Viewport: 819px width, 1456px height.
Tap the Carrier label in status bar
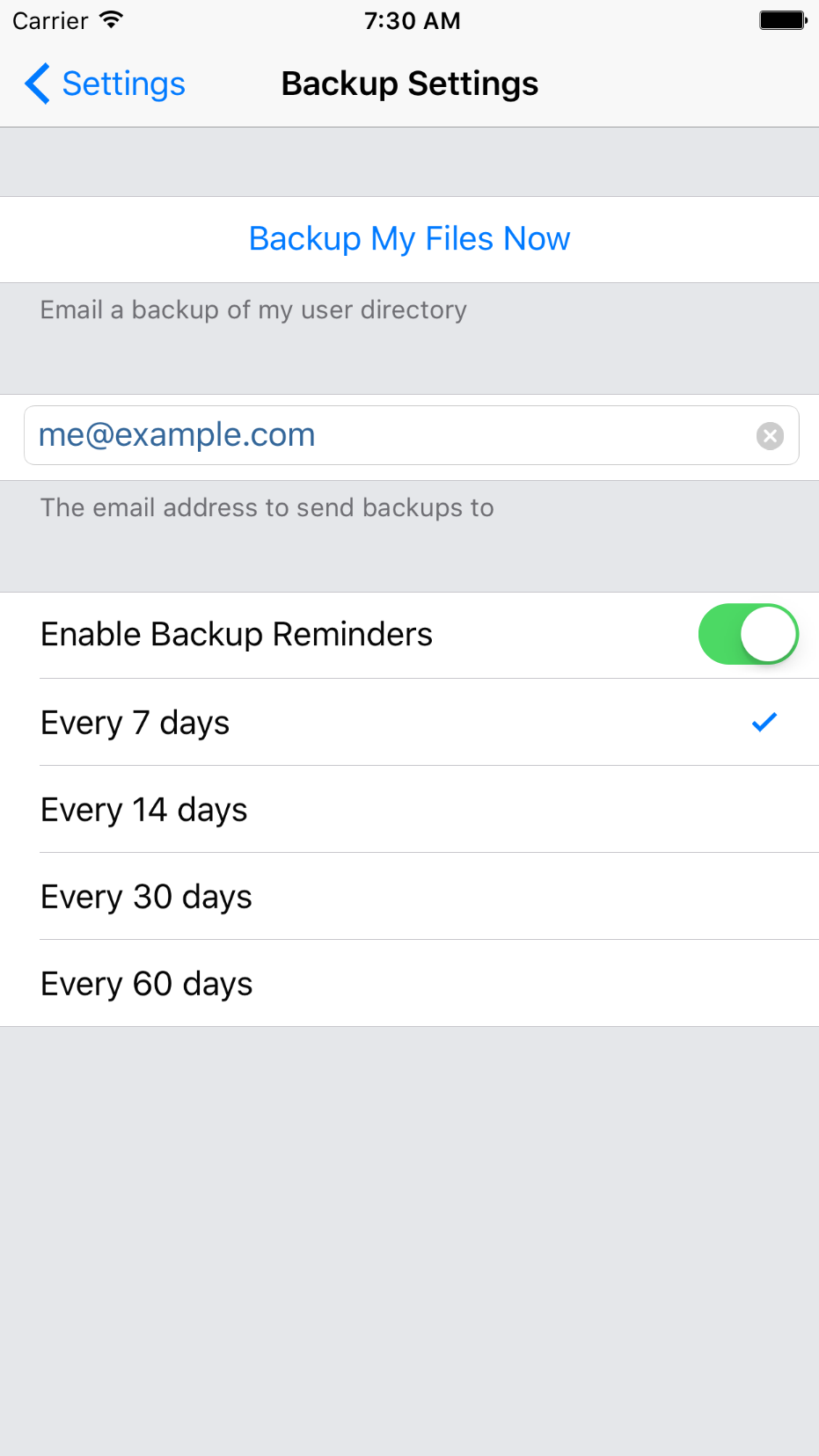(x=50, y=21)
